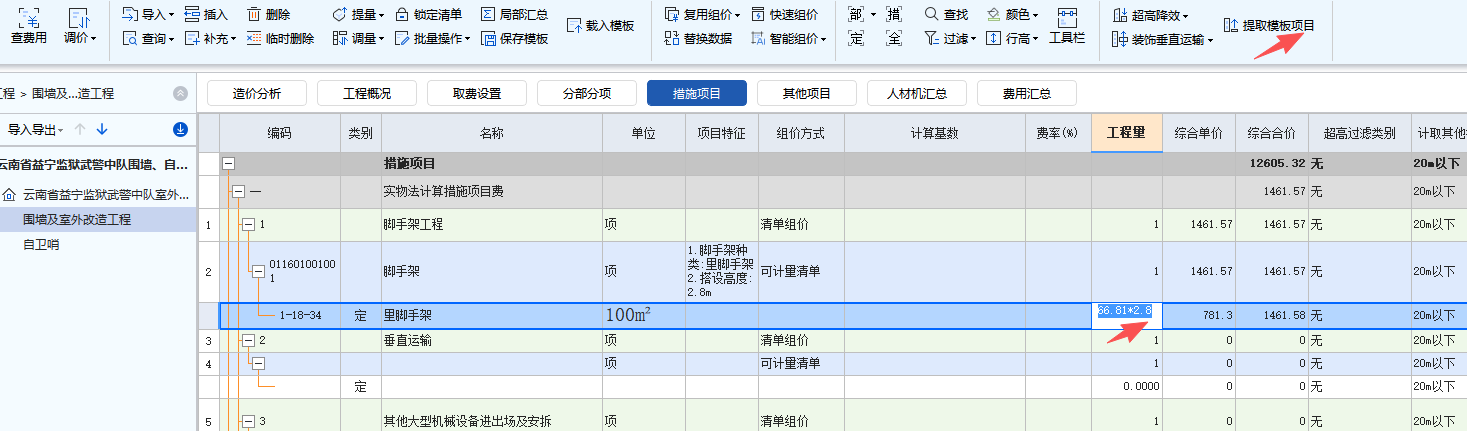Switch to the 其他项目 tab
The image size is (1467, 431).
click(x=807, y=94)
